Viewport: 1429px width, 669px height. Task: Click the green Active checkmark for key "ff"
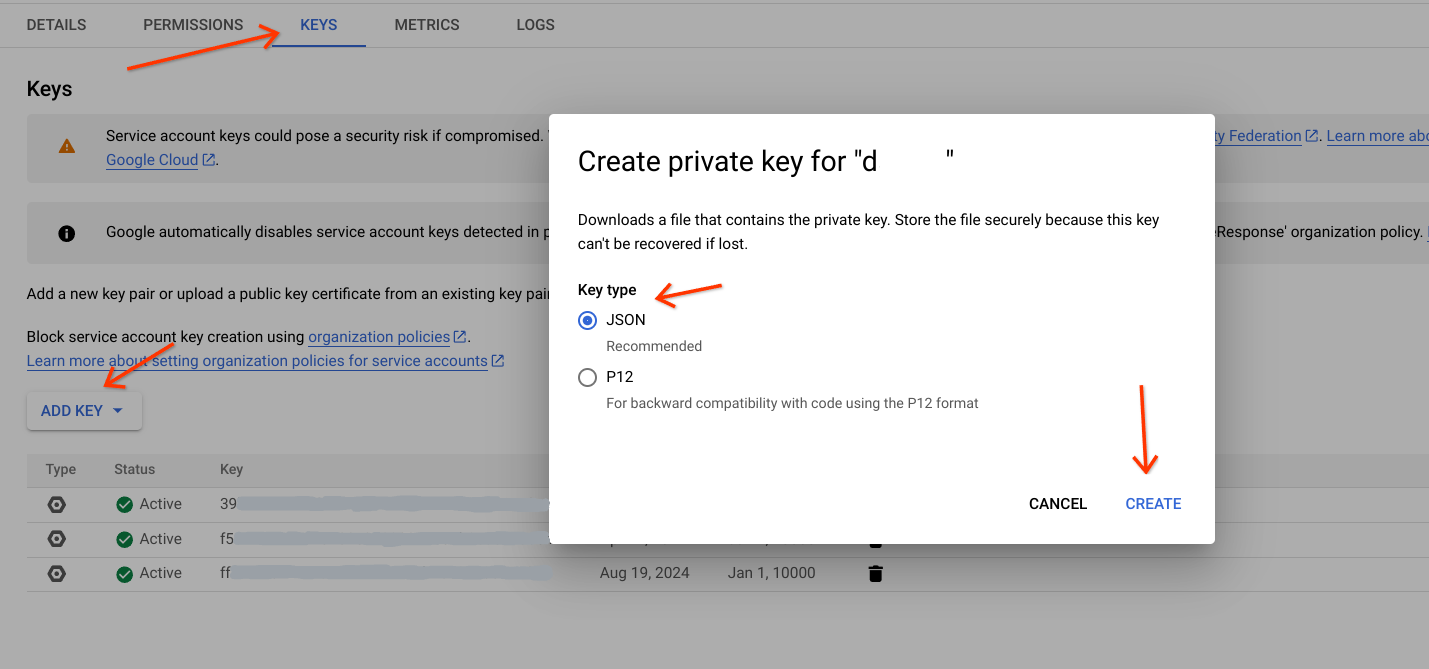pos(124,574)
